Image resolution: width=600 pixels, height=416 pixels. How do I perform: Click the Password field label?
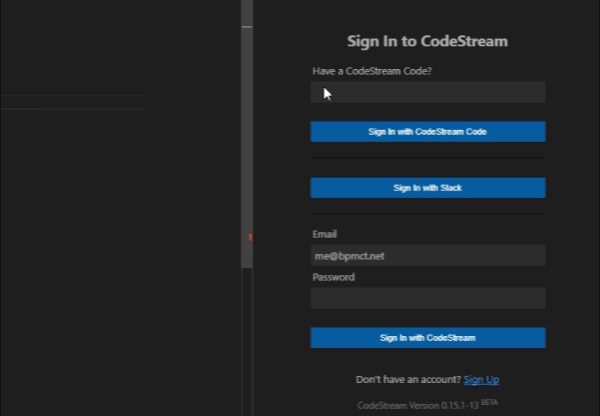(333, 277)
